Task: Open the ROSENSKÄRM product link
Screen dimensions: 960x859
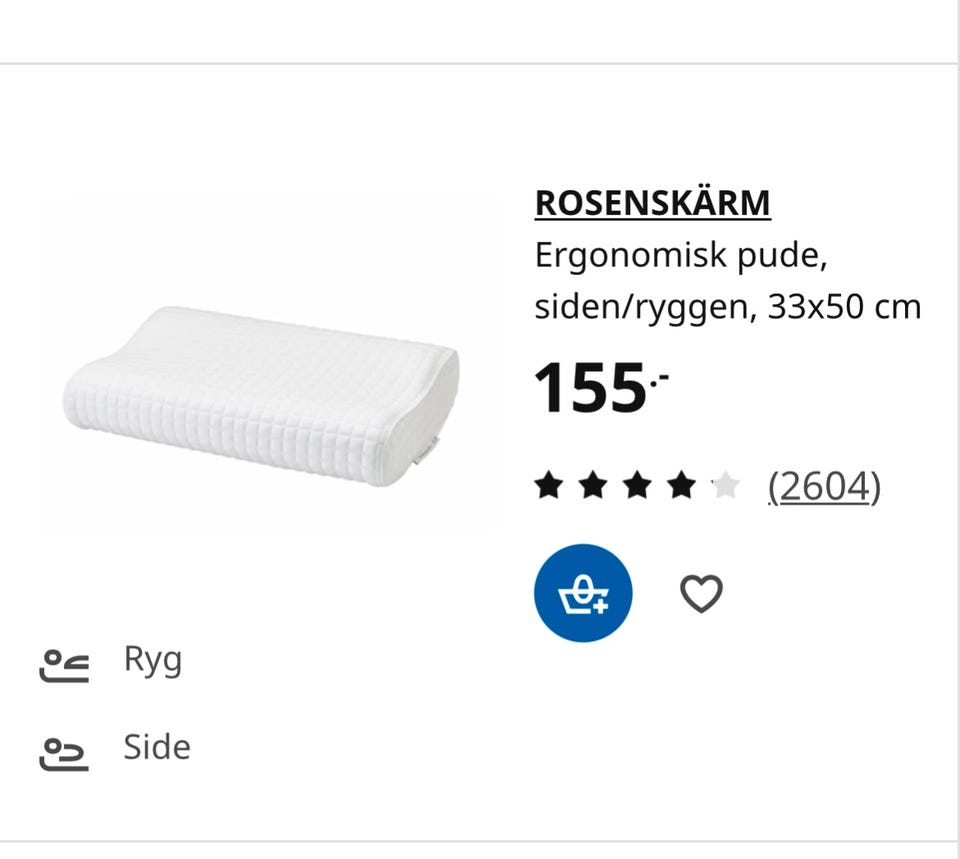Action: (652, 203)
